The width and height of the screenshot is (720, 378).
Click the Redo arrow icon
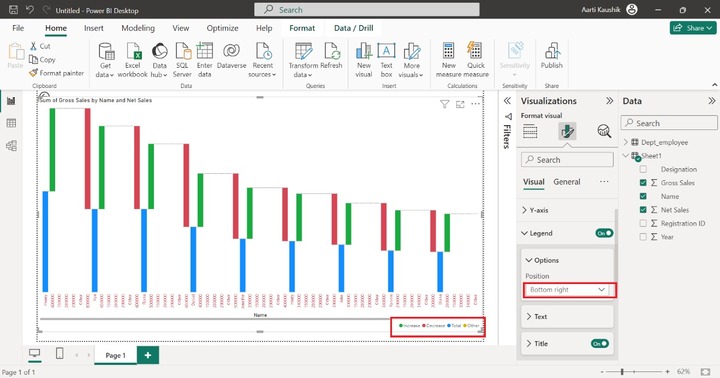coord(46,10)
